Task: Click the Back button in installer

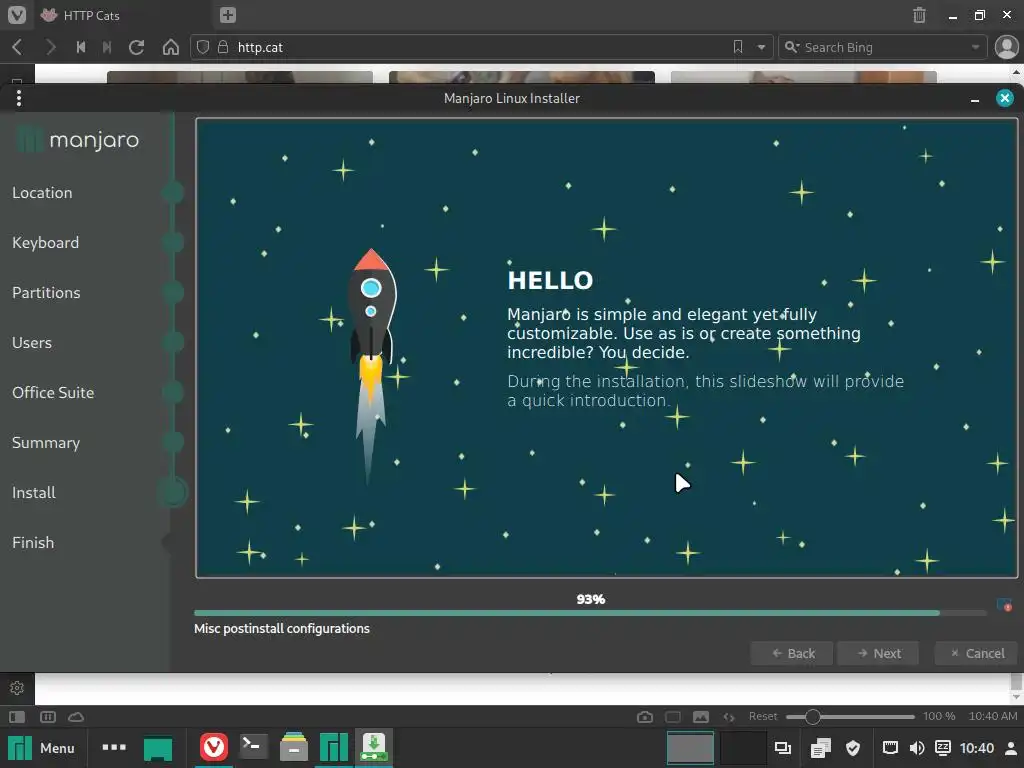Action: click(x=792, y=653)
